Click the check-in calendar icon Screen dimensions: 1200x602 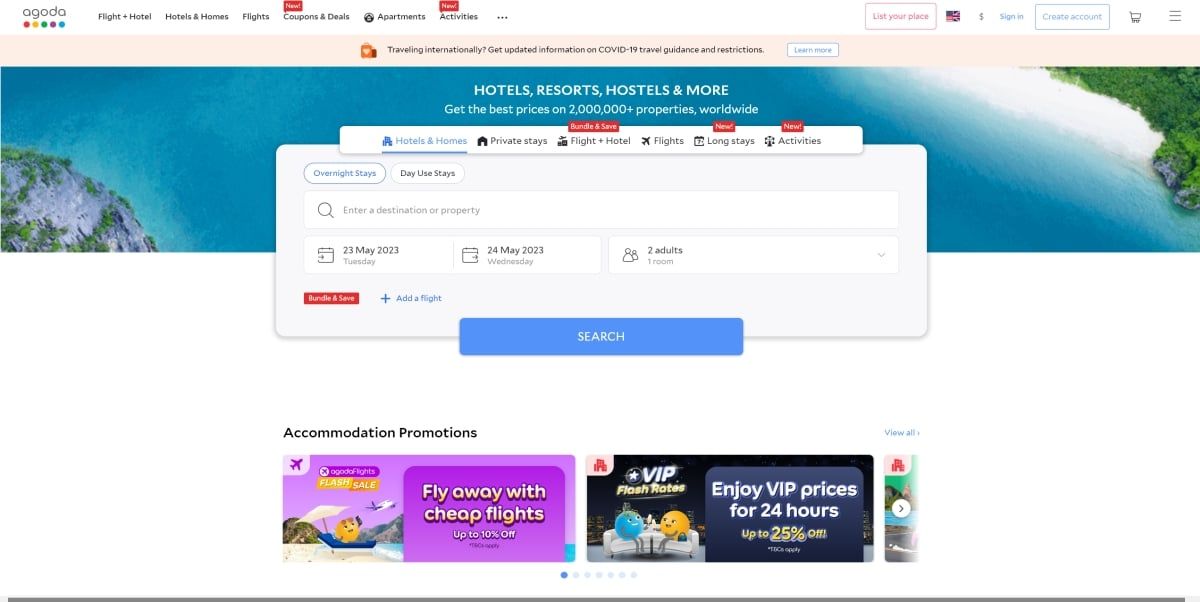point(325,255)
